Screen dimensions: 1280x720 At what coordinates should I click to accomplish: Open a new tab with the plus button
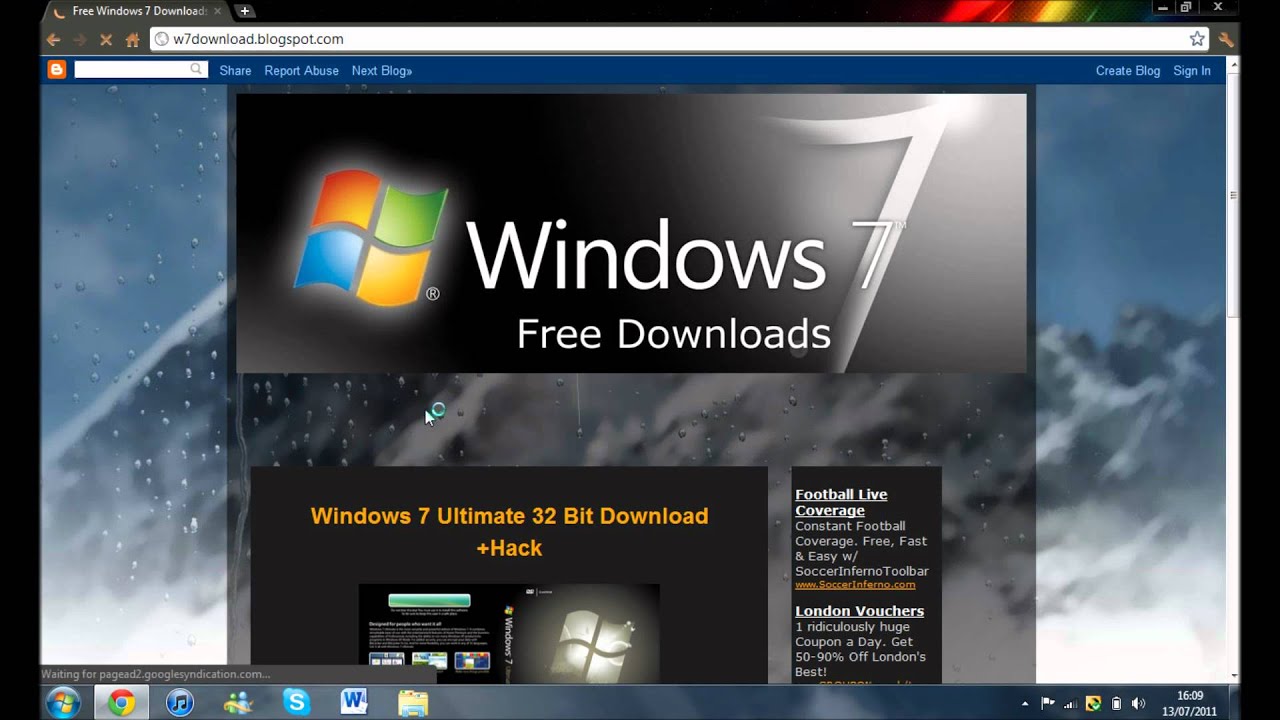point(245,11)
